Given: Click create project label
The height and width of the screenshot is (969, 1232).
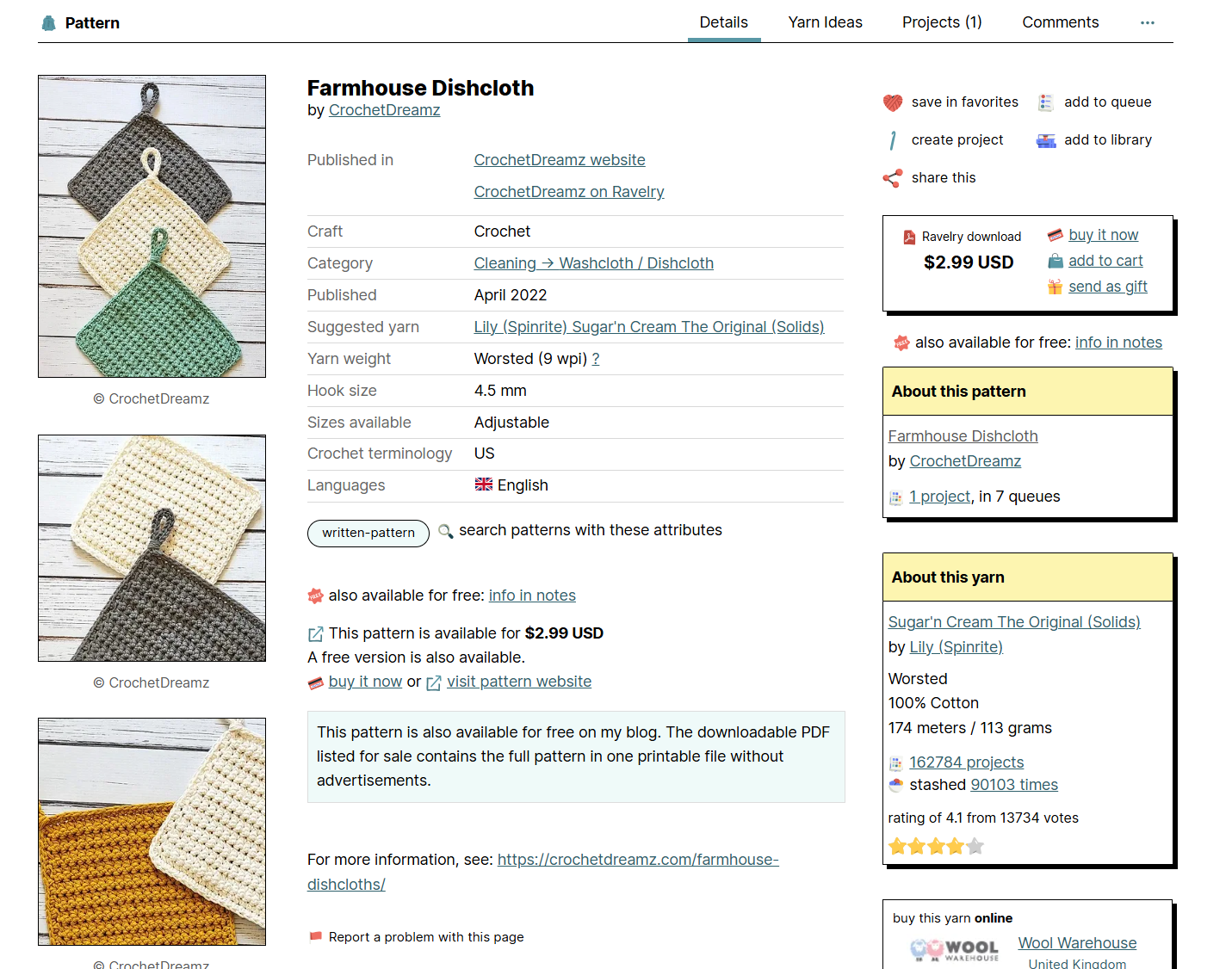Looking at the screenshot, I should click(957, 140).
